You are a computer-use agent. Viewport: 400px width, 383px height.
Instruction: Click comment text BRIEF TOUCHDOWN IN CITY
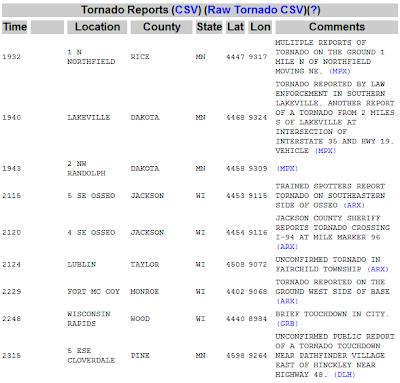pyautogui.click(x=332, y=314)
